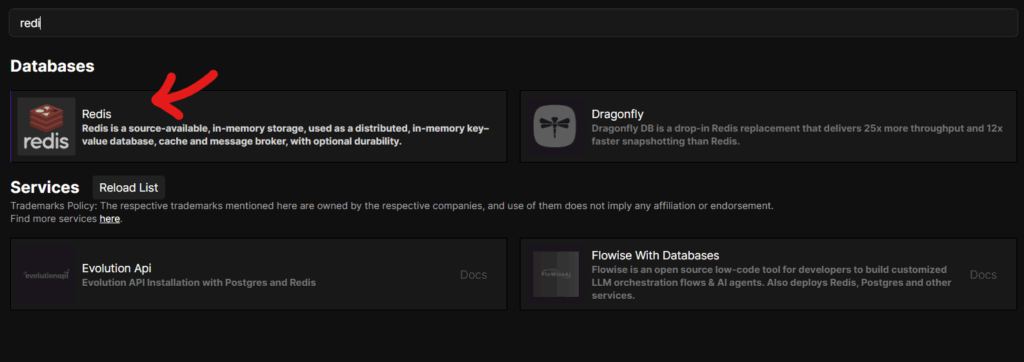Select the Redis database title
The width and height of the screenshot is (1024, 362).
pos(97,114)
